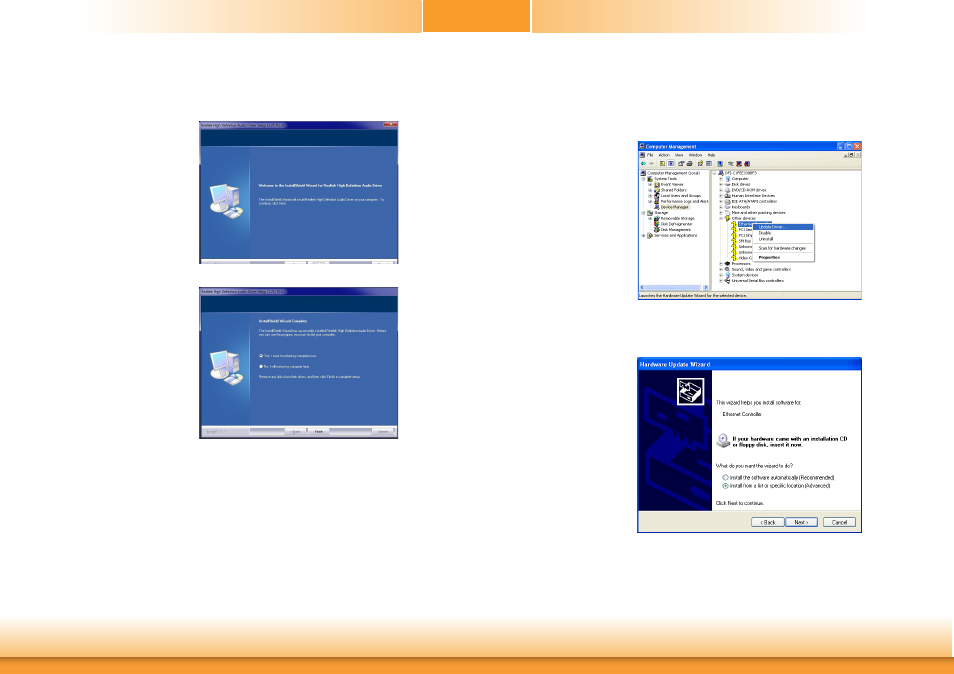Select Human Interface Devices category

click(x=753, y=196)
